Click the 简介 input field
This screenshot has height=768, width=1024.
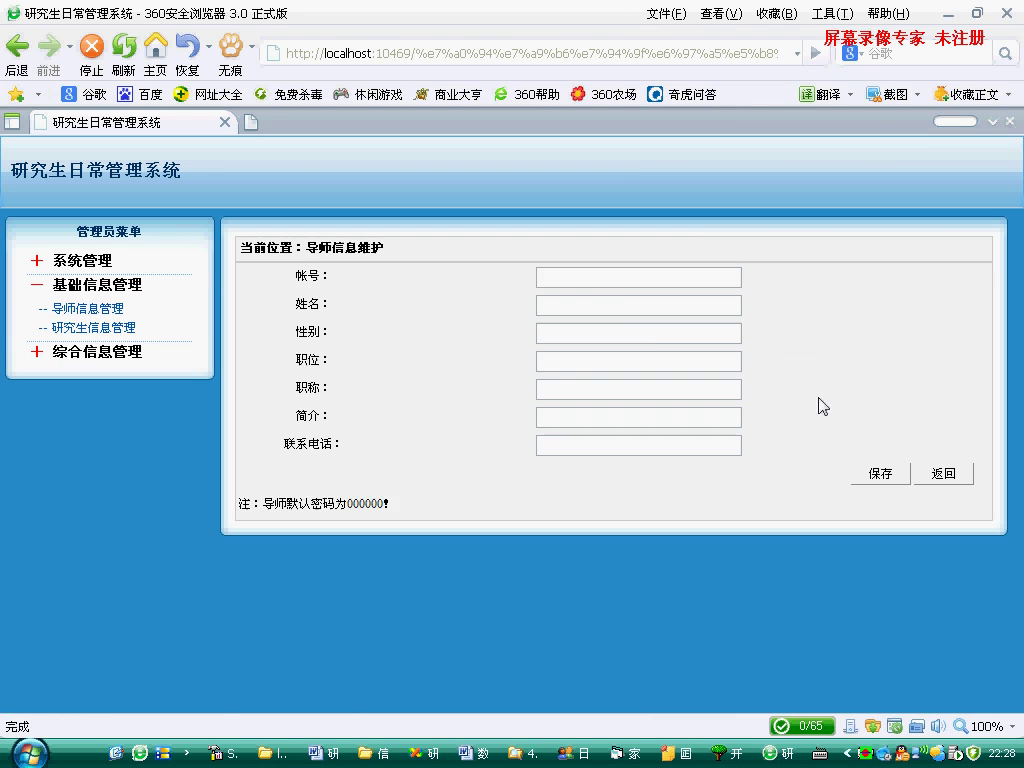[x=639, y=417]
